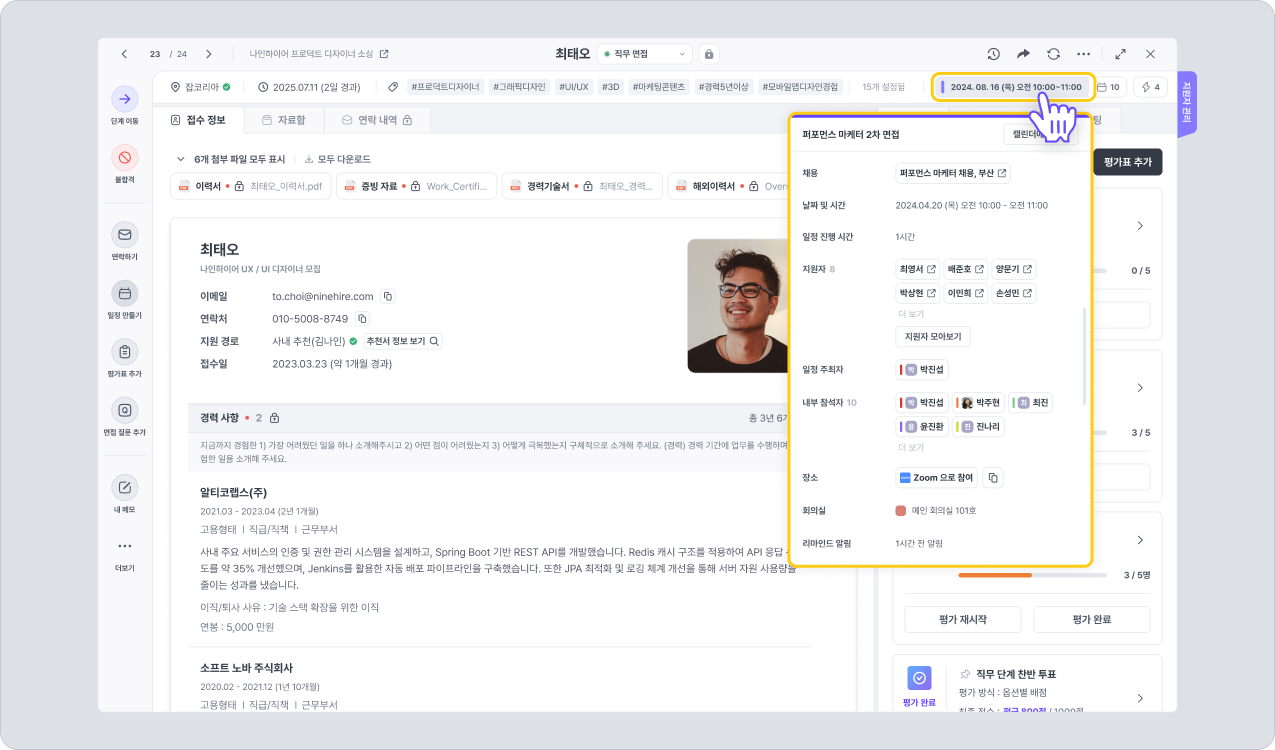The image size is (1275, 750).
Task: Click the 연락하기 mail icon in the sidebar
Action: click(125, 235)
